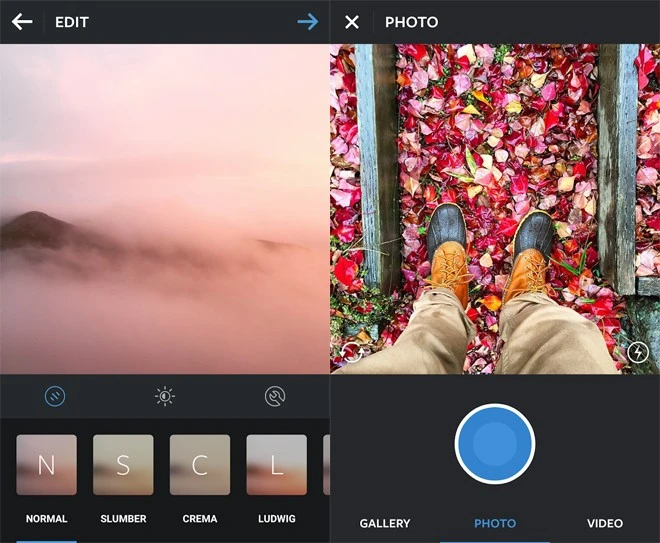Viewport: 660px width, 543px height.
Task: Switch to the Video tab
Action: coord(605,523)
